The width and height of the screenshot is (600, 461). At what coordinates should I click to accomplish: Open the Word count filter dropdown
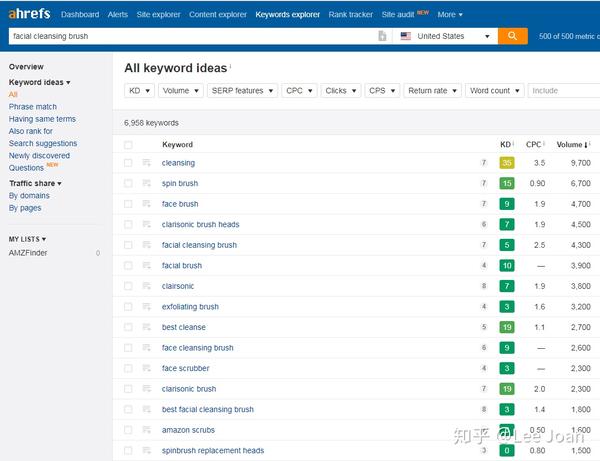[x=494, y=91]
